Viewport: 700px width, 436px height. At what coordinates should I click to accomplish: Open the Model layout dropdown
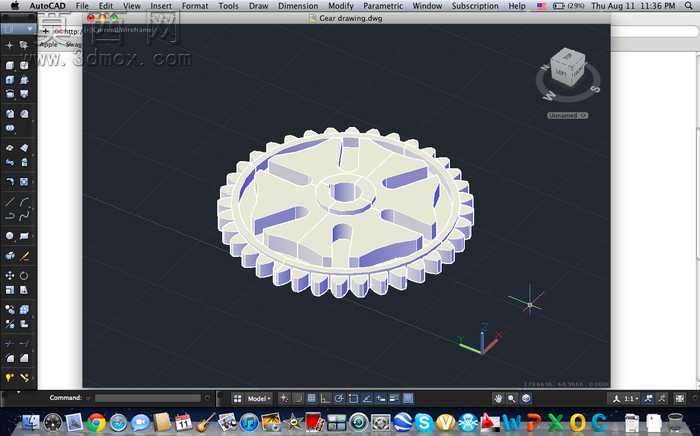click(259, 399)
